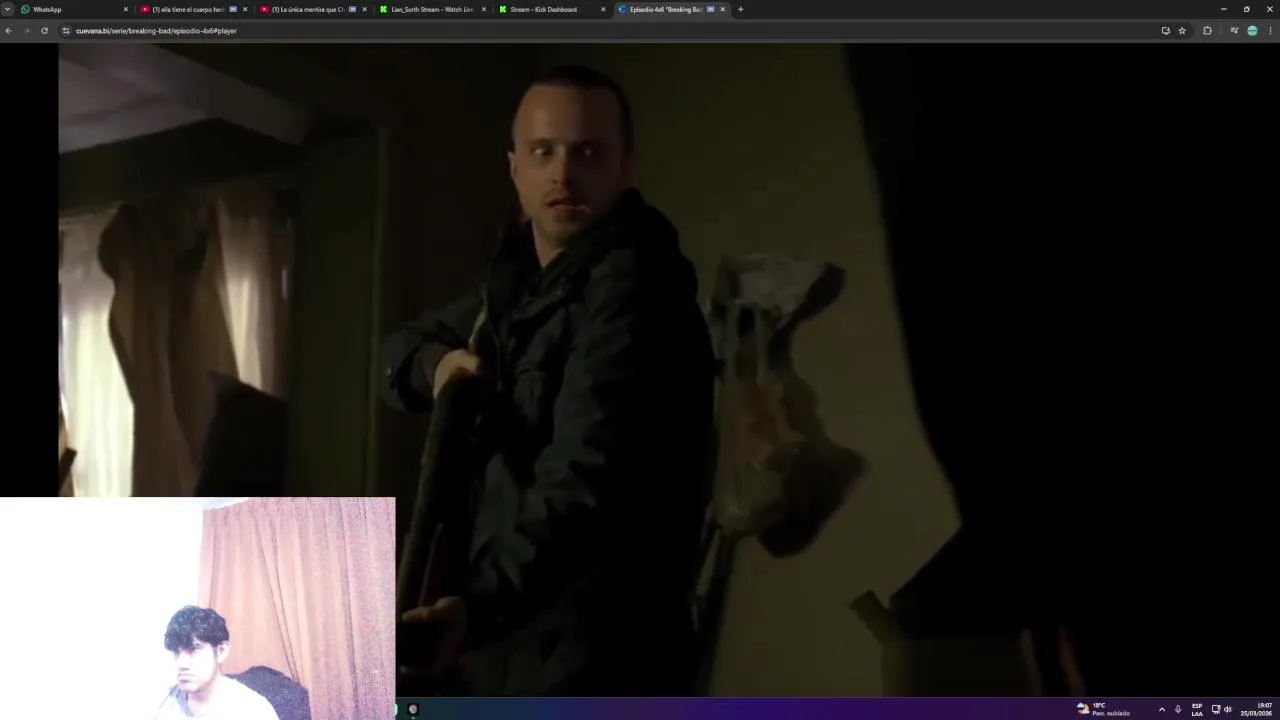1280x720 pixels.
Task: Reload the cuevana page
Action: [44, 31]
